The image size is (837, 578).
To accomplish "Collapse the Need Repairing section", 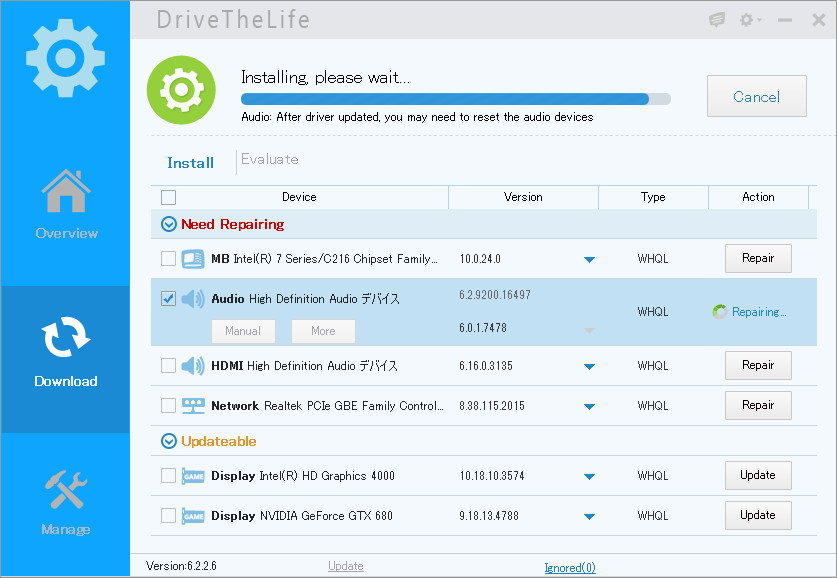I will [x=168, y=224].
